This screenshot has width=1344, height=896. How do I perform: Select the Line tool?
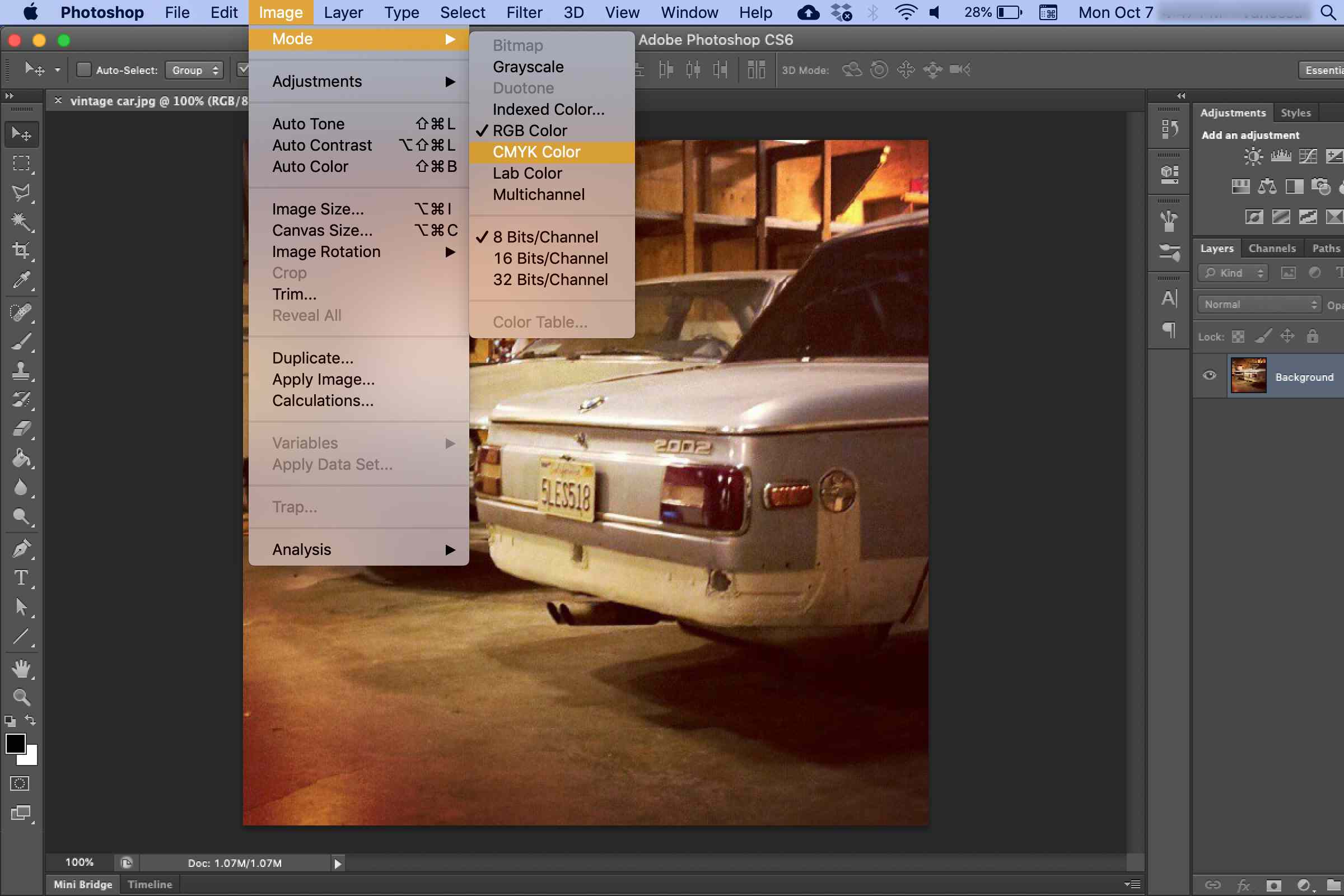coord(22,636)
